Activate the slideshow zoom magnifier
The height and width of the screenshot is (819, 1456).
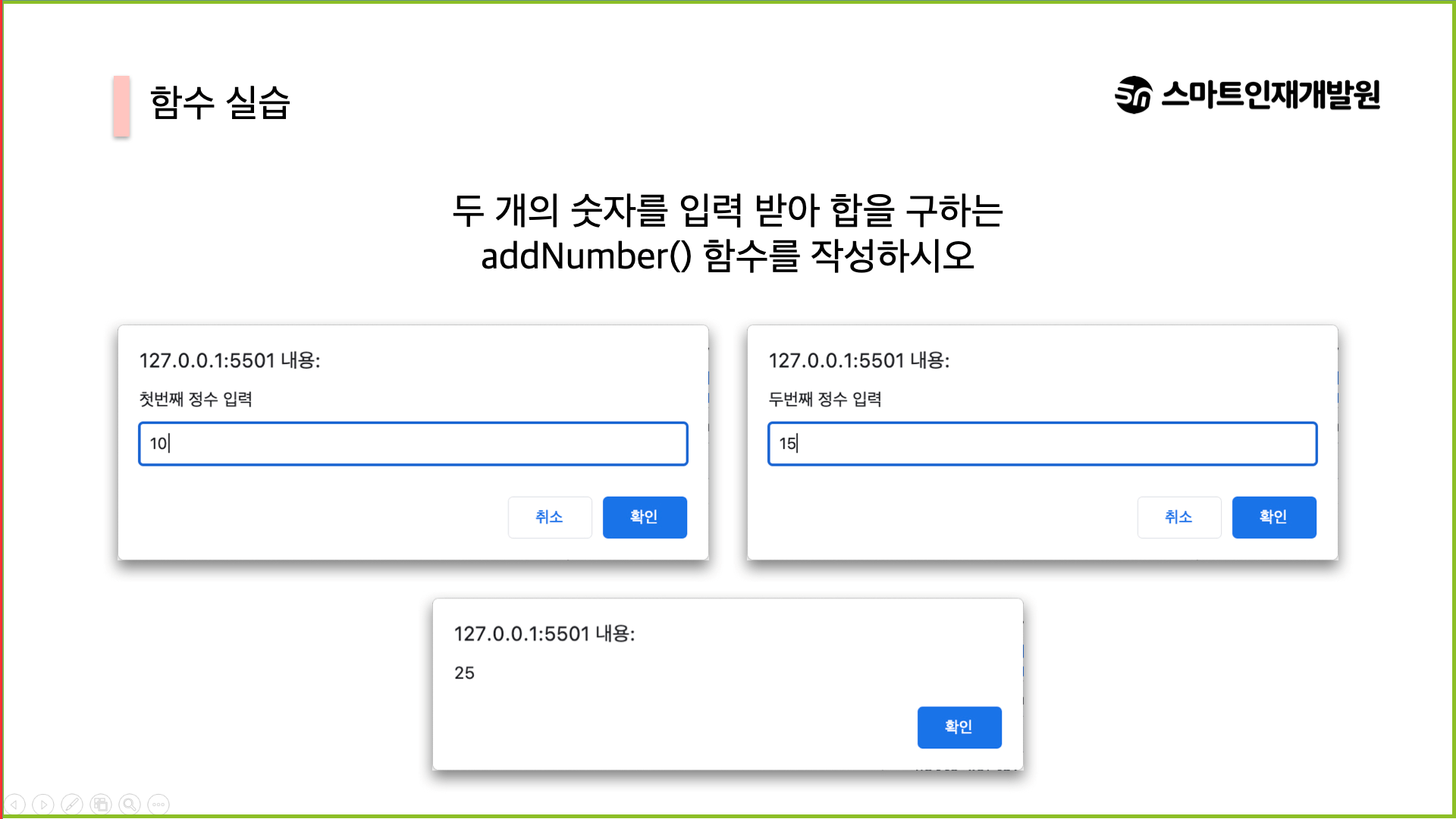pos(130,804)
